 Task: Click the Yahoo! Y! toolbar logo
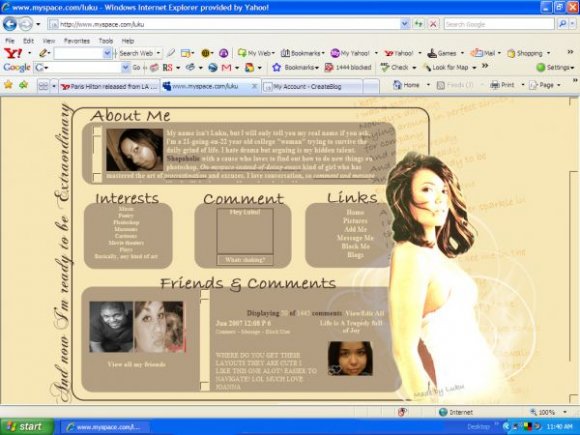(13, 53)
